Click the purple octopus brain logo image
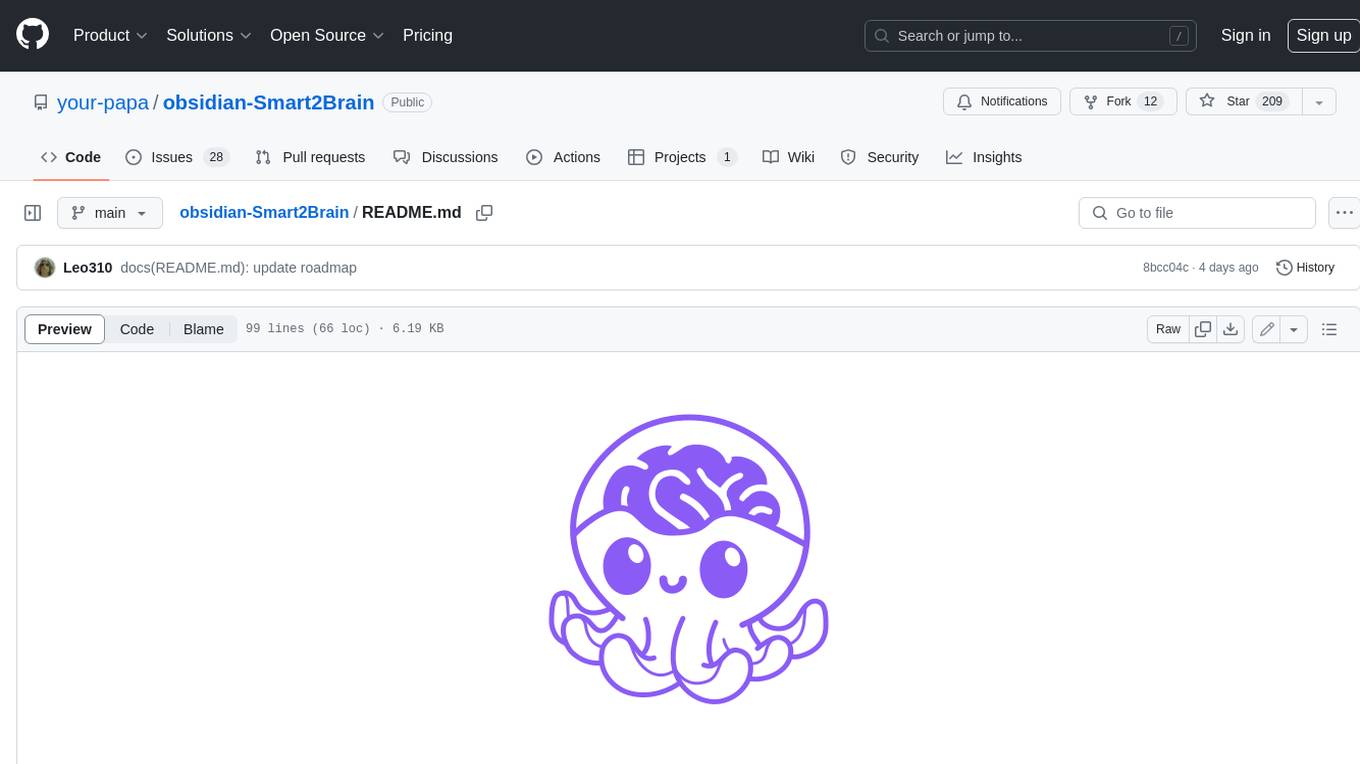This screenshot has width=1360, height=764. [x=689, y=559]
